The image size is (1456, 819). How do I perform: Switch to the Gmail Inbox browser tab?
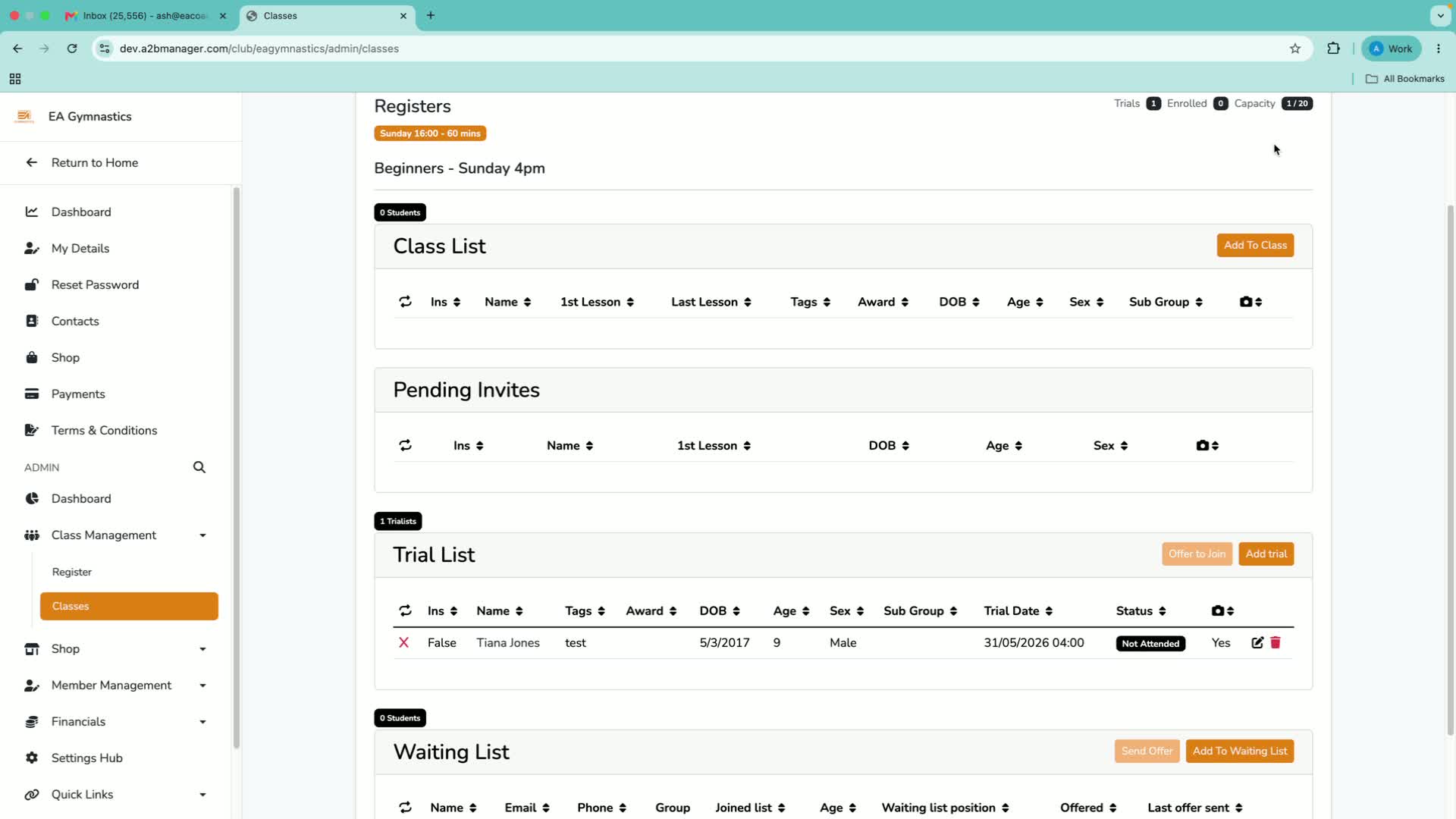(146, 15)
